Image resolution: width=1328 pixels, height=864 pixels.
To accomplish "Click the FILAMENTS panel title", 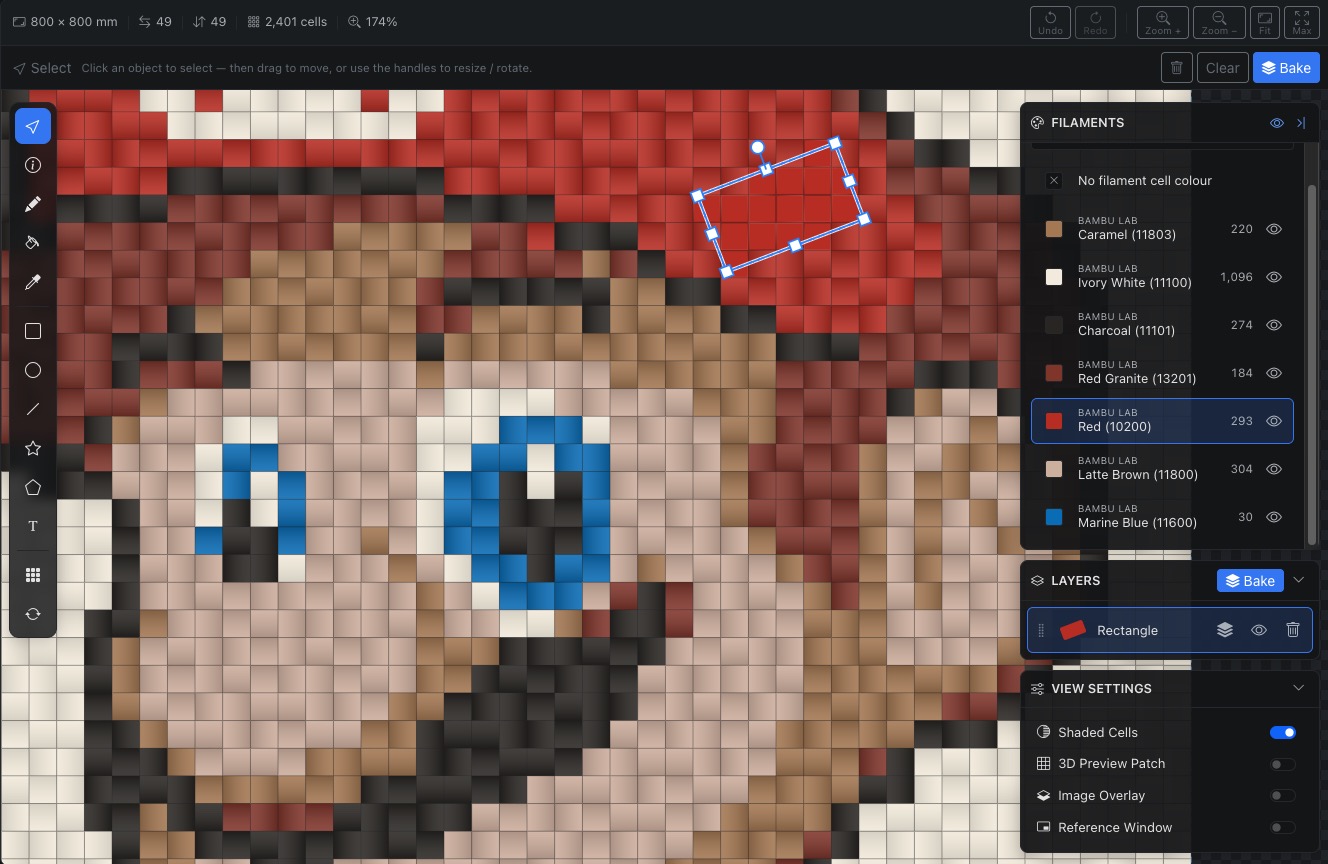I will coord(1087,123).
